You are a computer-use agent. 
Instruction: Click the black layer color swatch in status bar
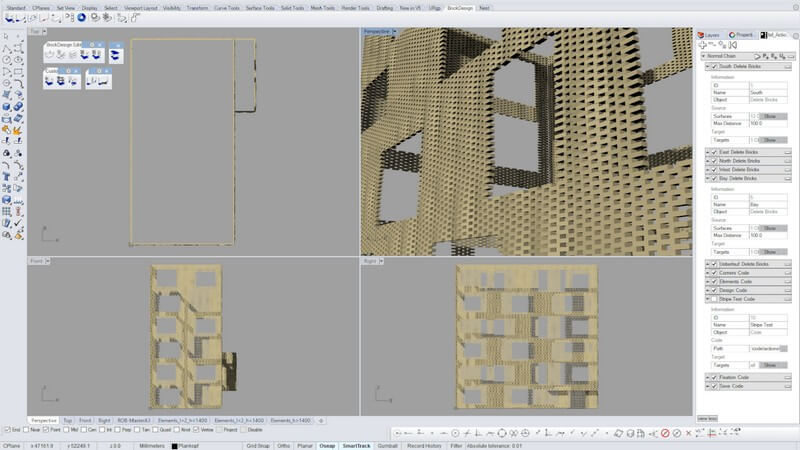pos(175,444)
